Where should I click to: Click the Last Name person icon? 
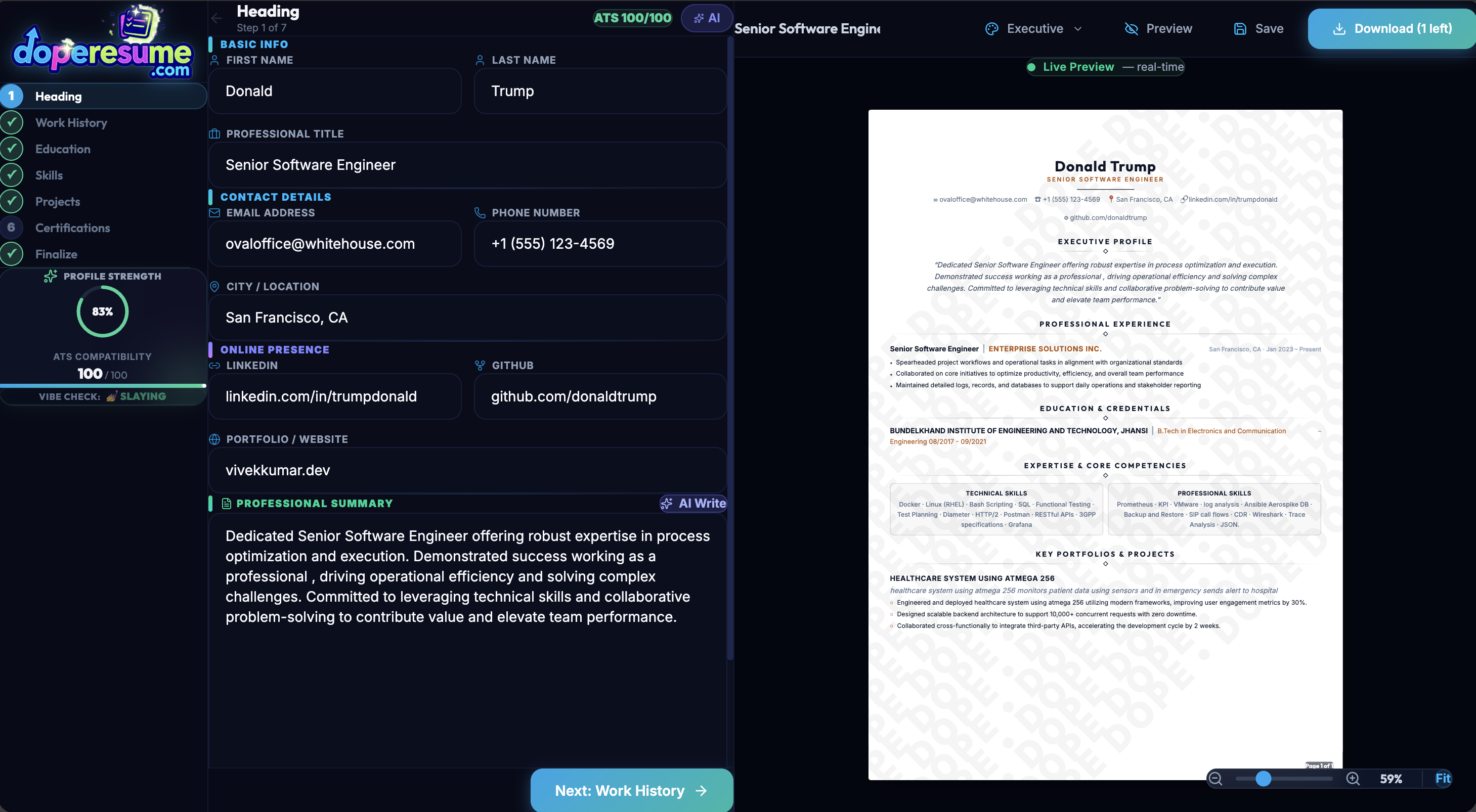480,60
